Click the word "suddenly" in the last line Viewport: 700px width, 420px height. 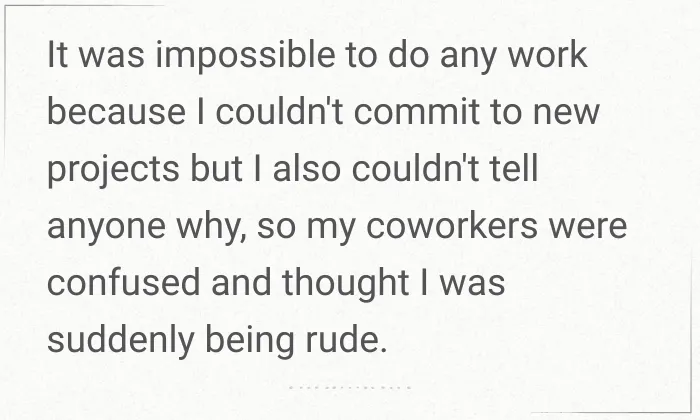(x=121, y=341)
